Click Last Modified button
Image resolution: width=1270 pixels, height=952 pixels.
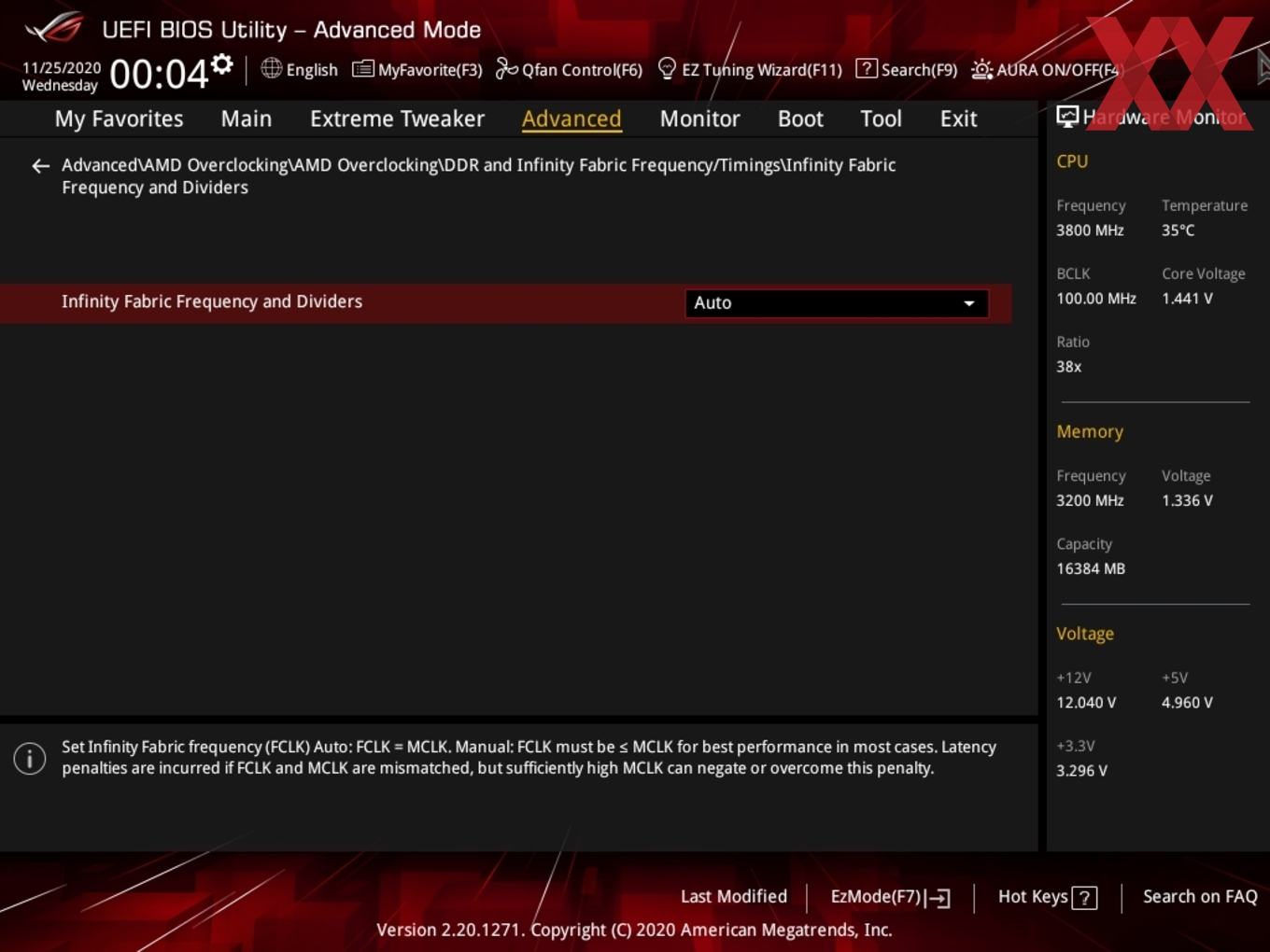[734, 896]
